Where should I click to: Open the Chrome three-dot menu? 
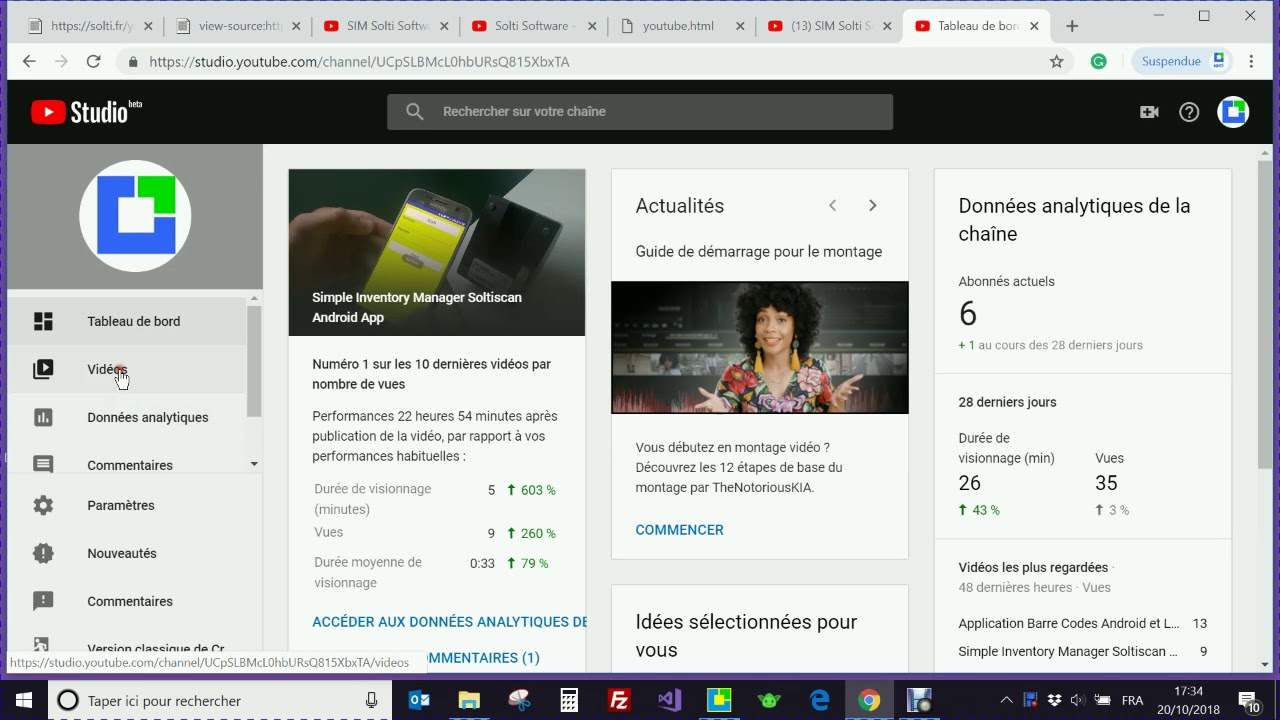(1251, 61)
